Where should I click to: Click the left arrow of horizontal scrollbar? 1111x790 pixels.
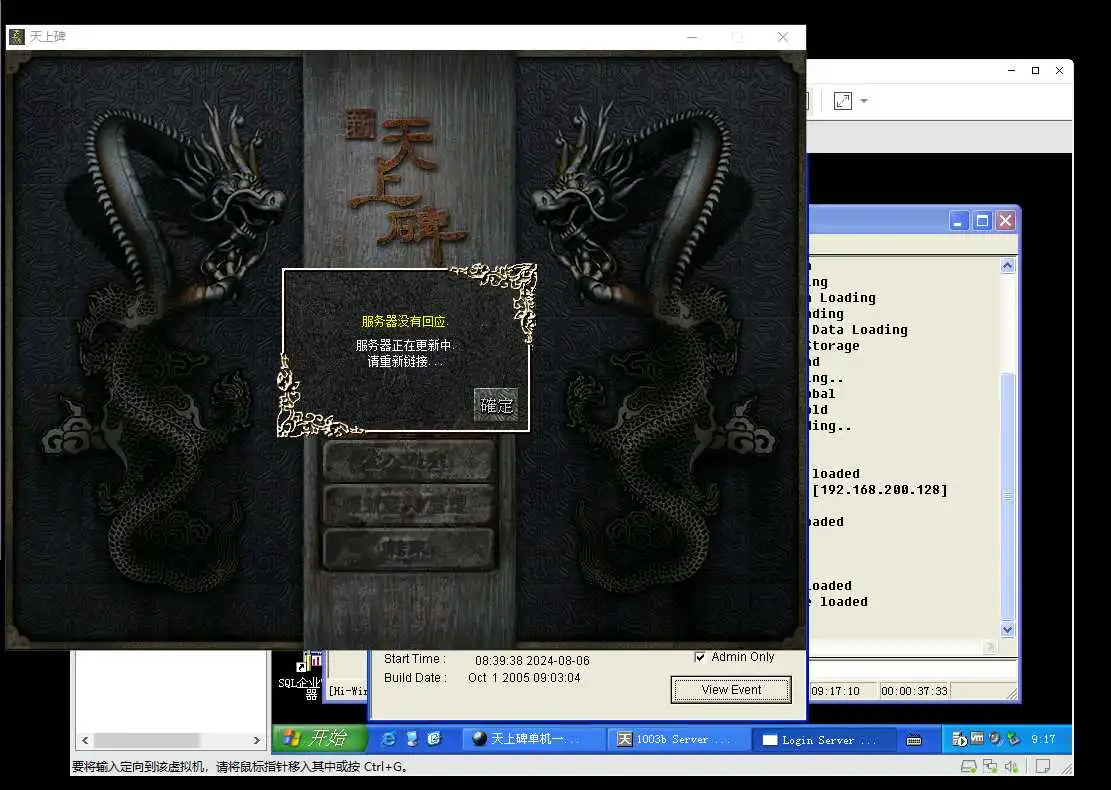click(86, 741)
